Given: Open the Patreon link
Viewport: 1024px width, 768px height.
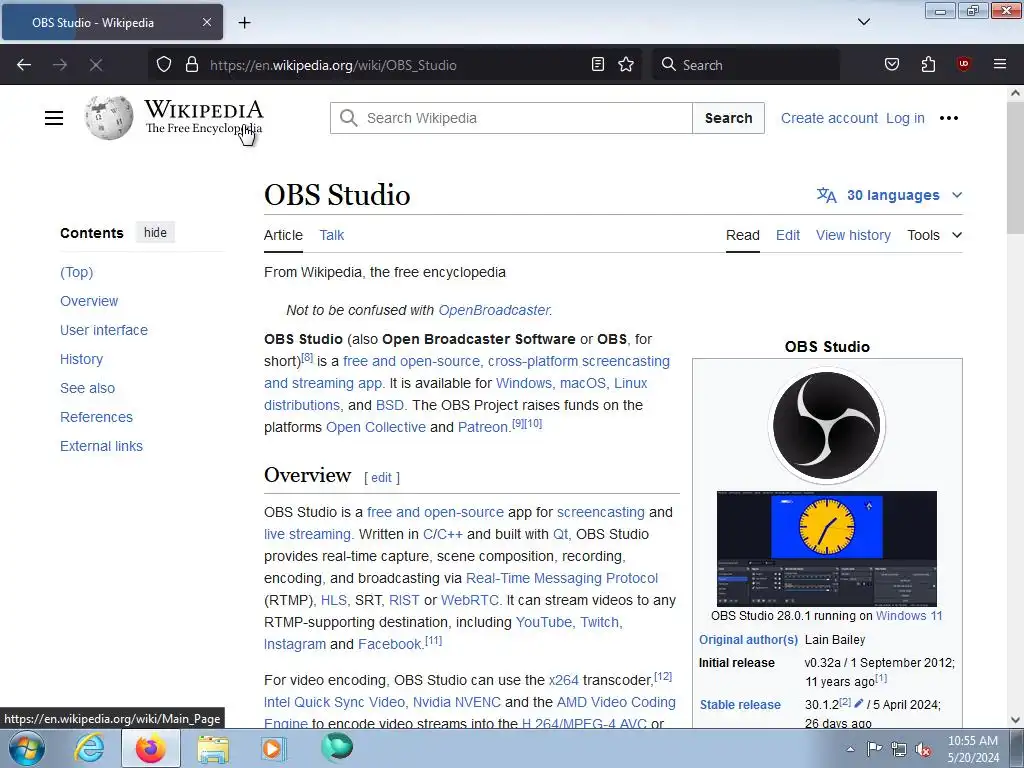Looking at the screenshot, I should click(x=483, y=427).
